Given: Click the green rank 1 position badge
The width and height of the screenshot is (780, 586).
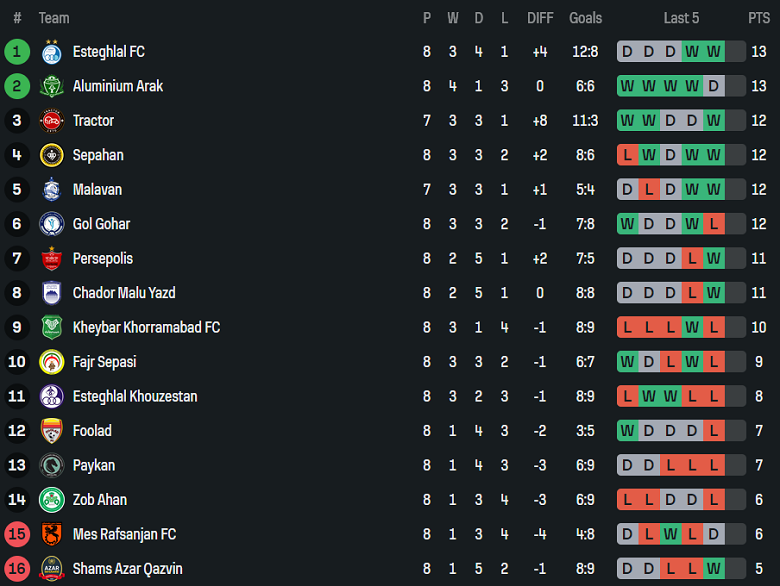Looking at the screenshot, I should [17, 52].
